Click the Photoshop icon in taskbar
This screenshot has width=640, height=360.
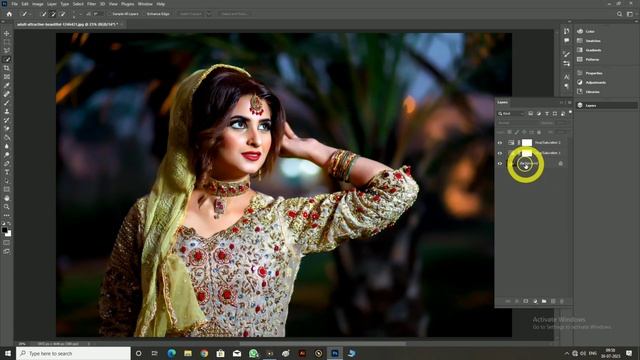[x=335, y=353]
